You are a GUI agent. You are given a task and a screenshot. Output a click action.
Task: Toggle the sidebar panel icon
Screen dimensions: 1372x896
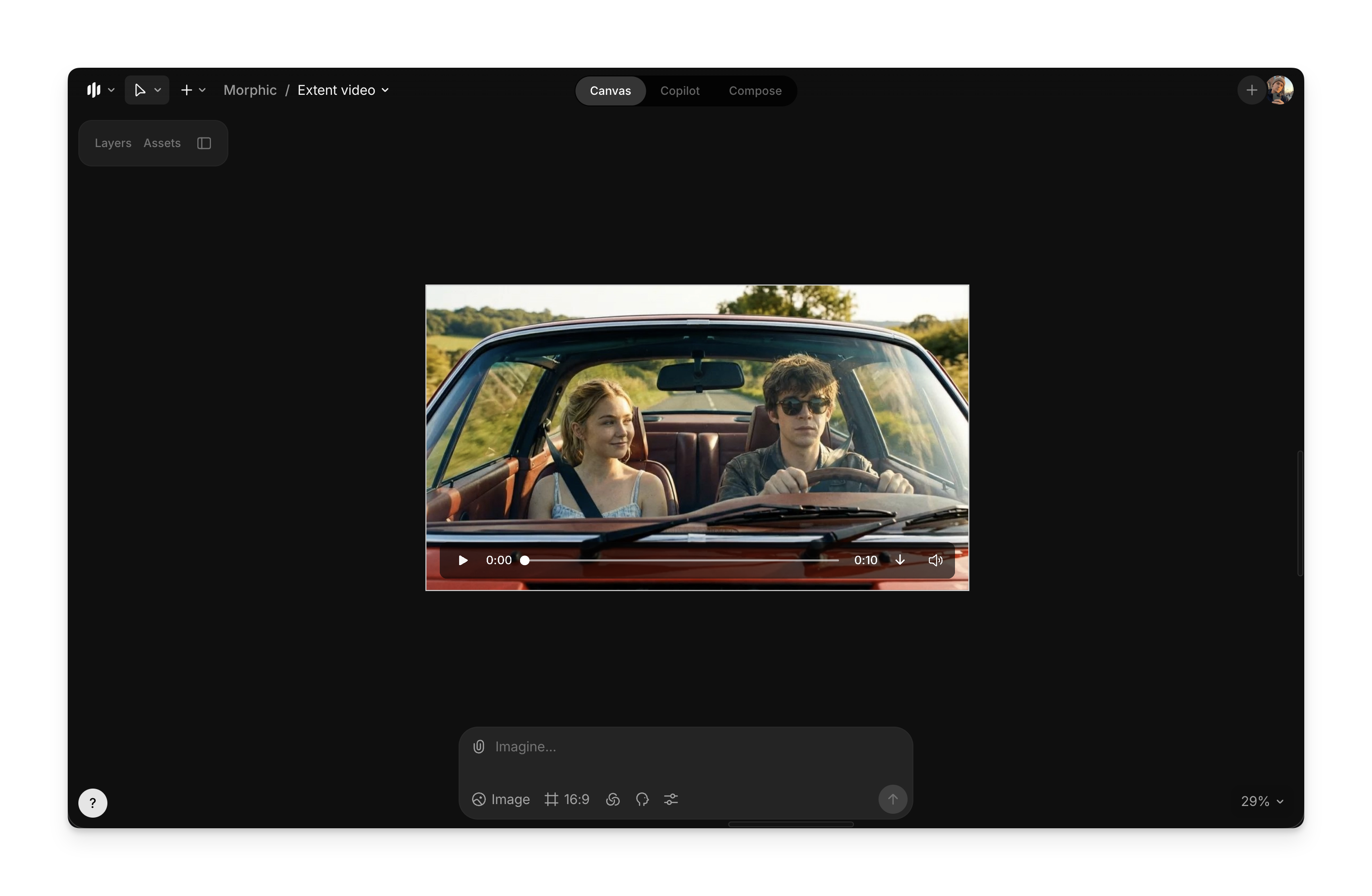click(204, 143)
